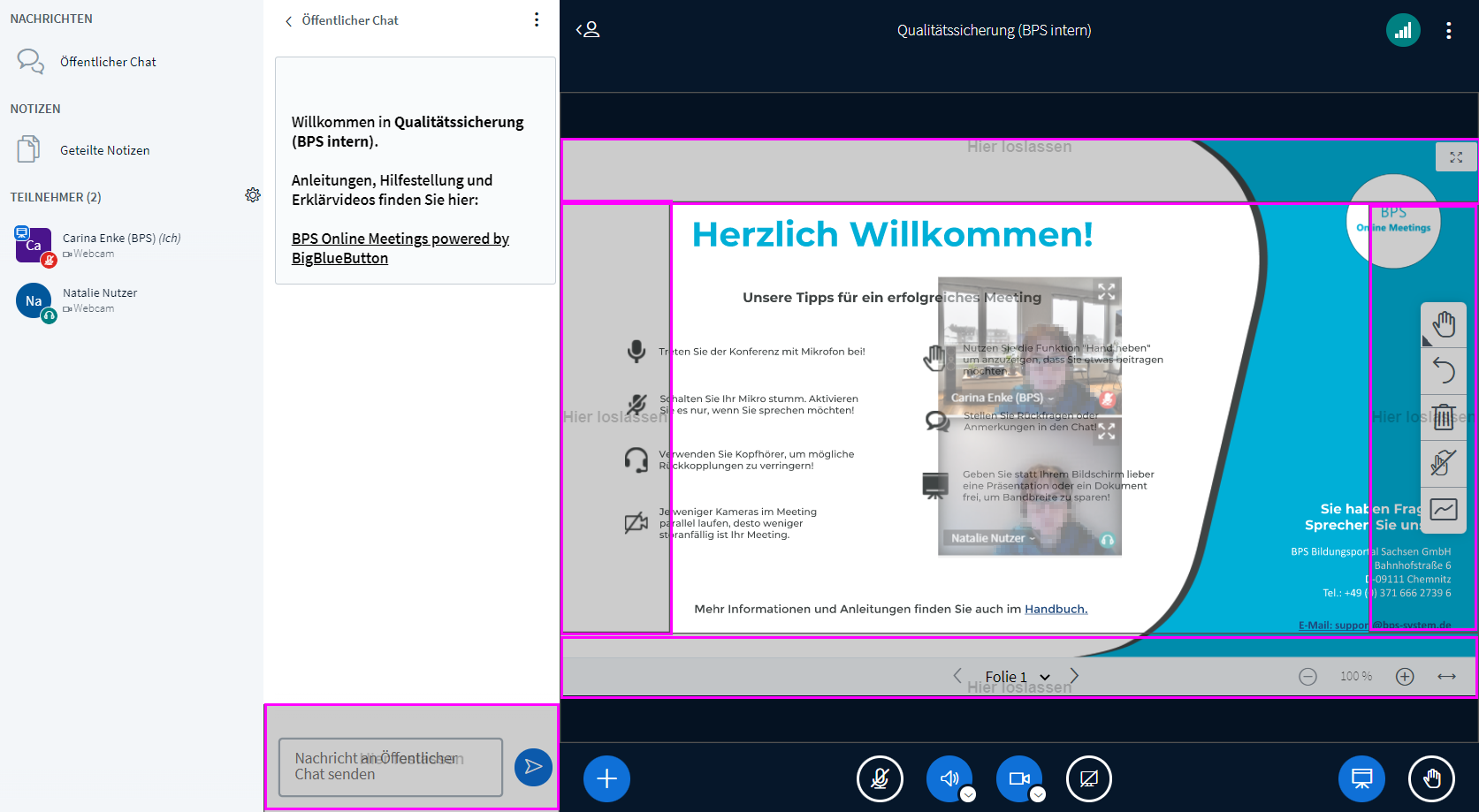Open the top-right meeting options menu
The width and height of the screenshot is (1479, 812).
tap(1449, 29)
